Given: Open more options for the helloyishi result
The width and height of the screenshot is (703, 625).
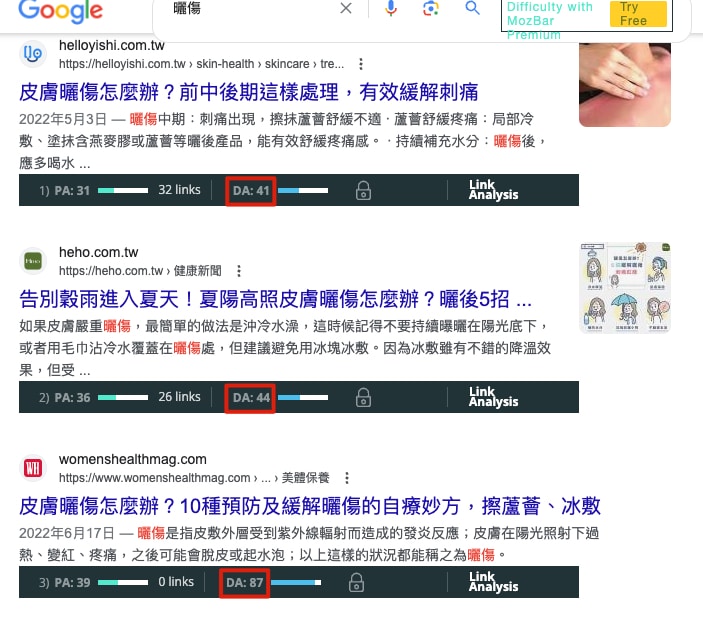Looking at the screenshot, I should tap(361, 64).
